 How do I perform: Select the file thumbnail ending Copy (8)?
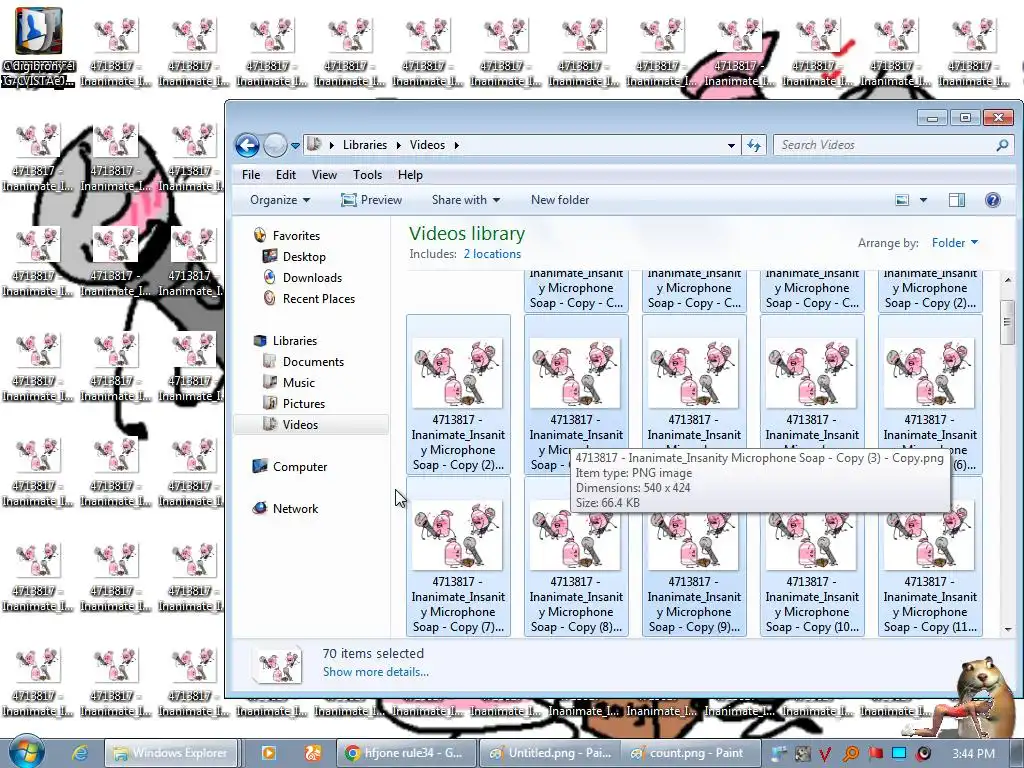[x=576, y=557]
